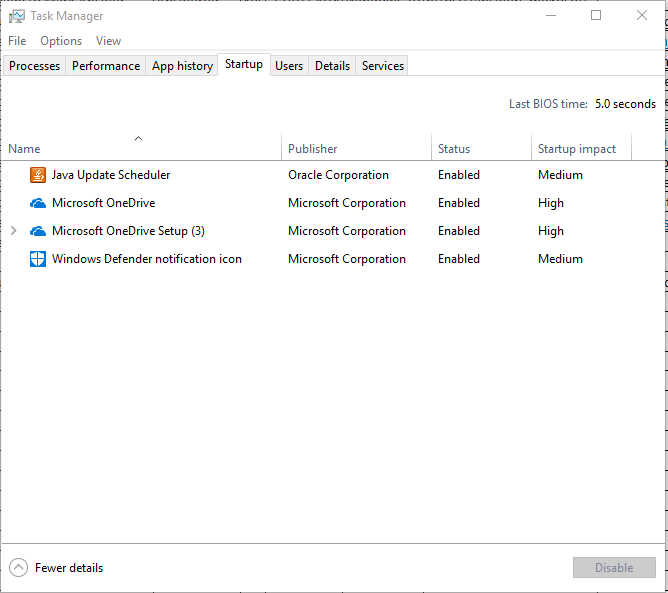The width and height of the screenshot is (668, 593).
Task: Switch to the Performance tab
Action: [x=106, y=66]
